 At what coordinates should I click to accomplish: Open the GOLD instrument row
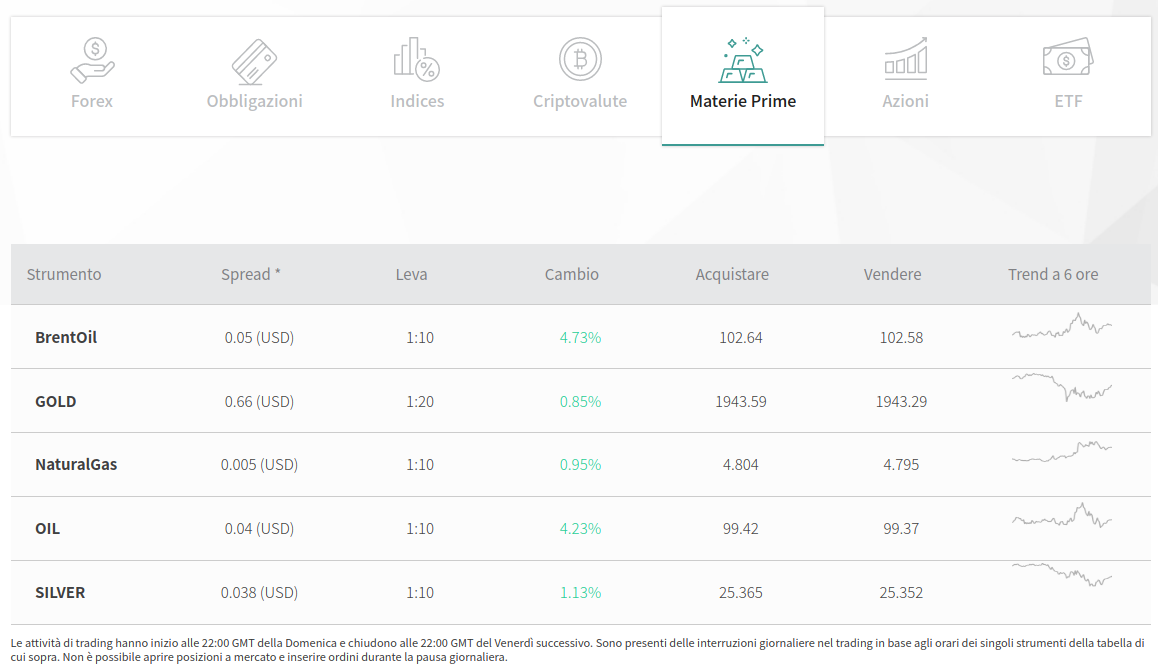pos(56,401)
